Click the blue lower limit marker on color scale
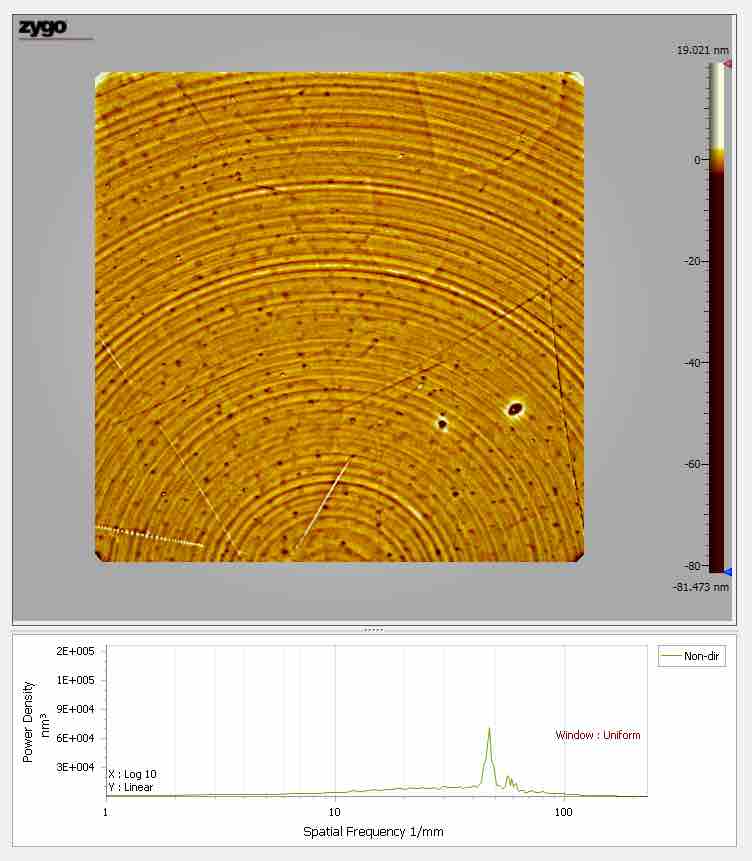This screenshot has width=752, height=861. pos(727,572)
